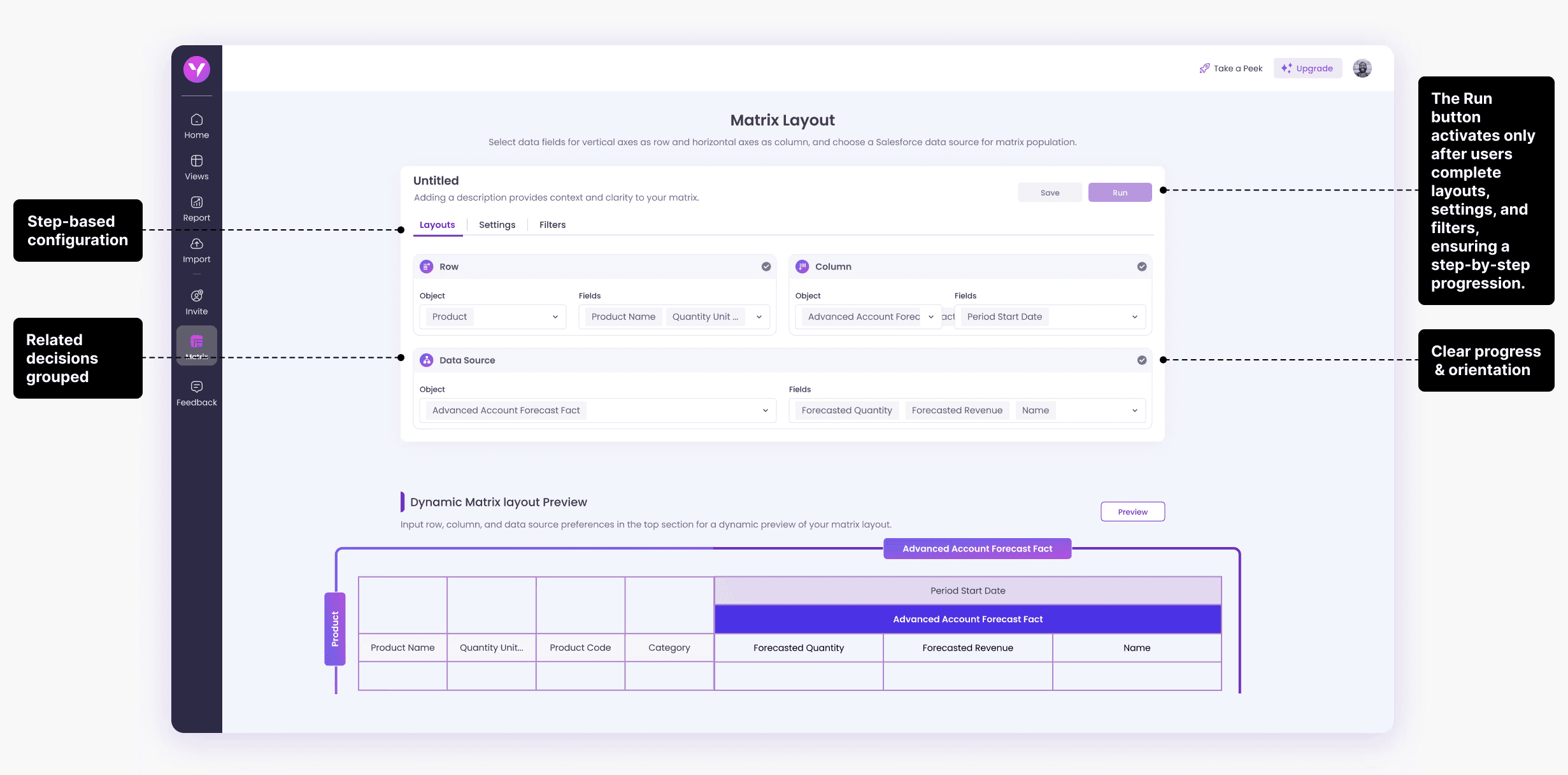Click the user profile avatar
This screenshot has width=1568, height=775.
[x=1362, y=68]
